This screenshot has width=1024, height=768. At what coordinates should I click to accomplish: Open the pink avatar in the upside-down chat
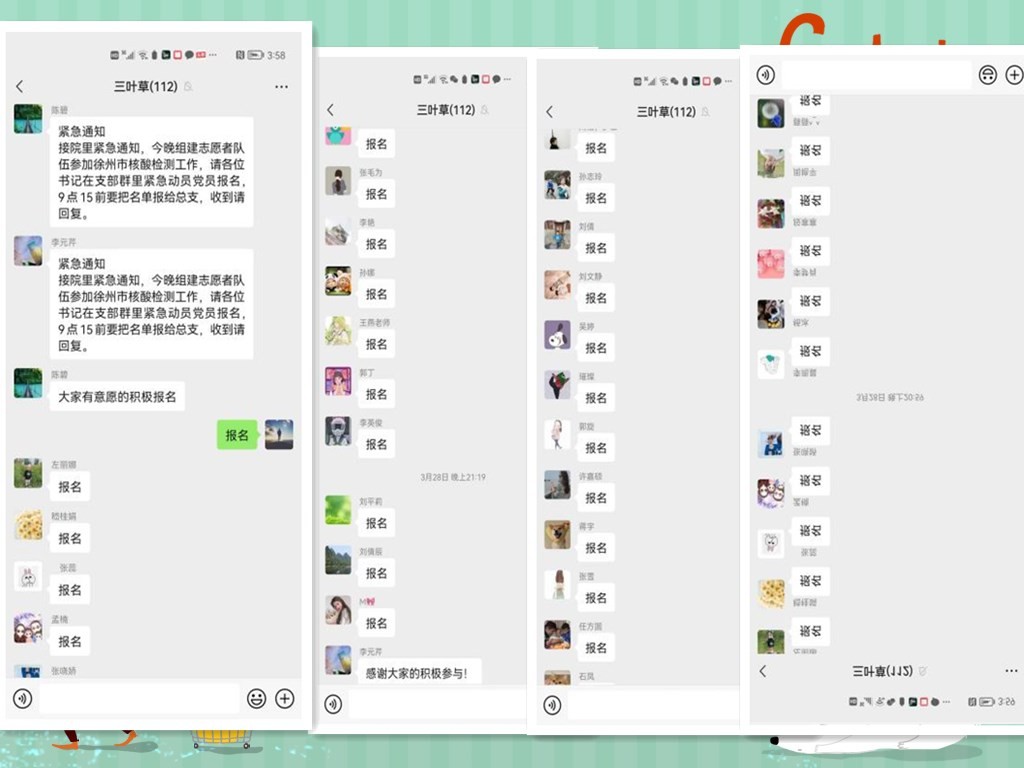click(x=771, y=264)
